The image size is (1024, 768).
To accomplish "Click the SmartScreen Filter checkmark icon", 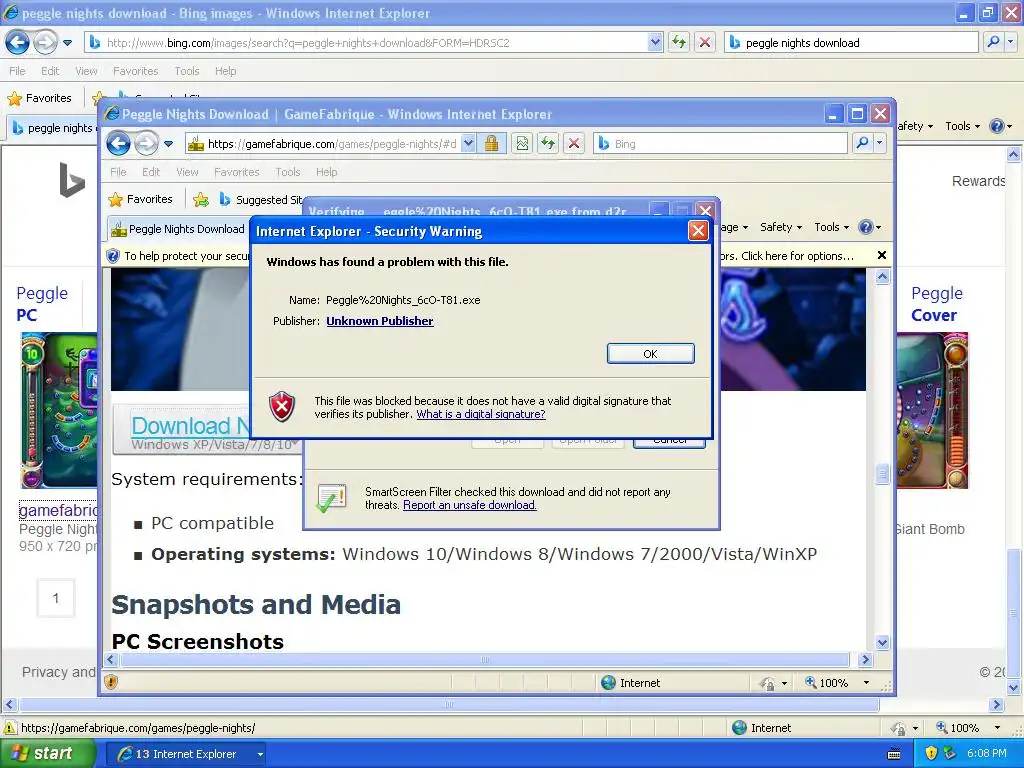I will tap(331, 498).
